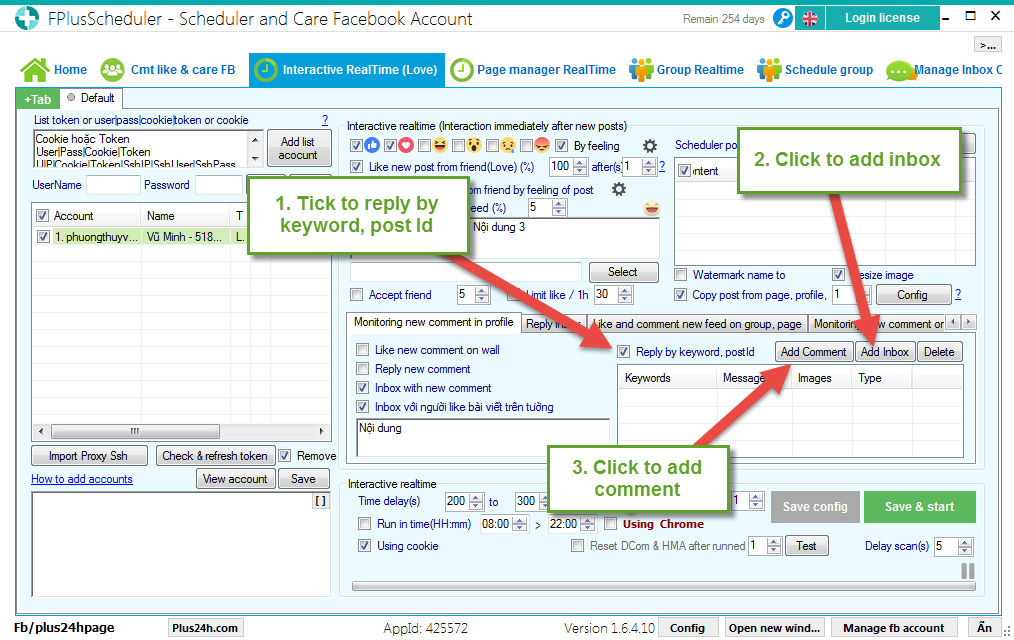Click the Run in time 22:00 spinner
Image resolution: width=1014 pixels, height=640 pixels.
pos(572,524)
